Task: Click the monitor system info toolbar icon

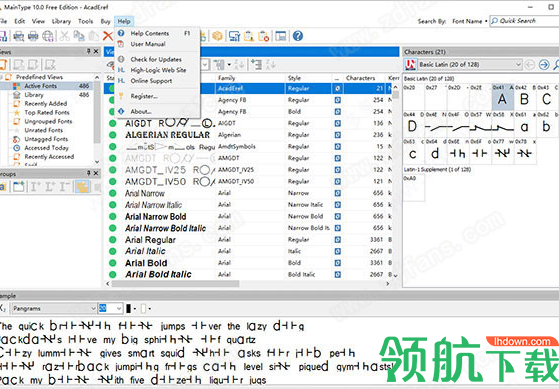Action: [x=234, y=36]
